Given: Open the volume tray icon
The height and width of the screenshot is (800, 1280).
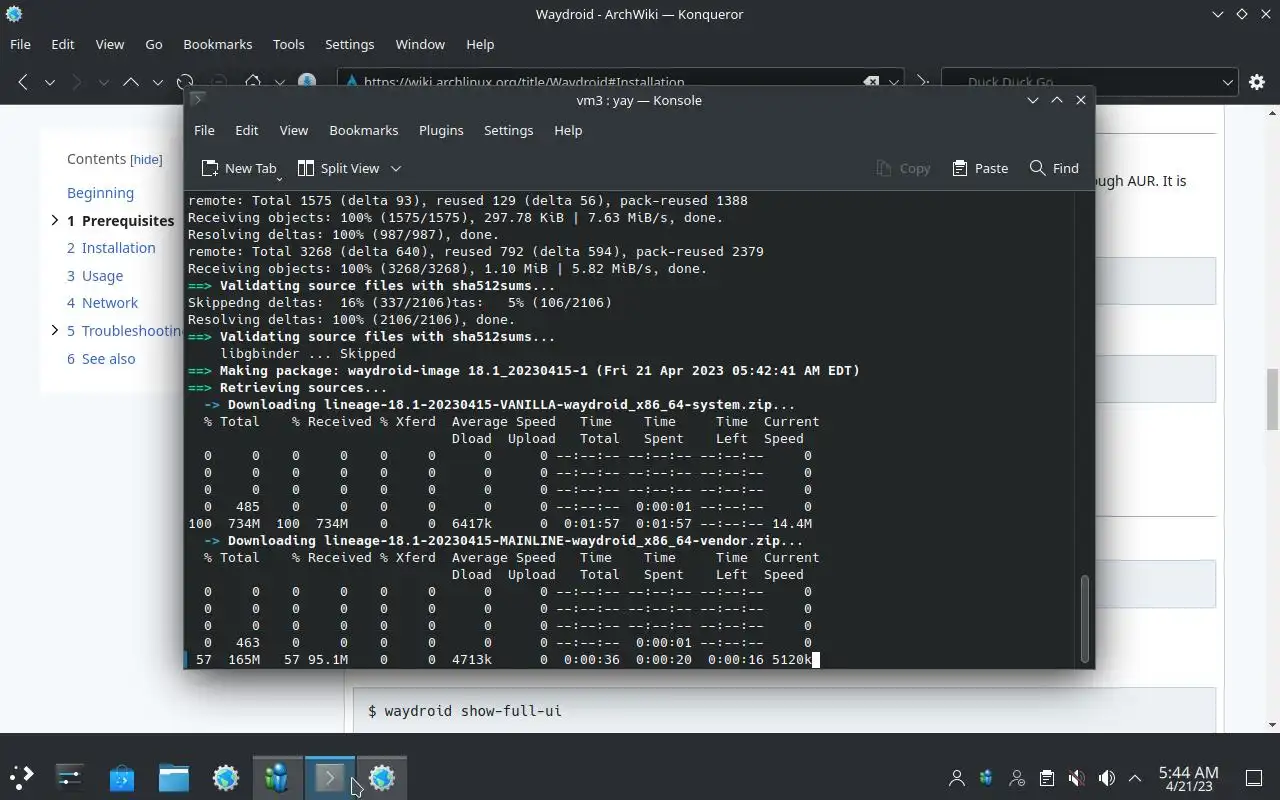Looking at the screenshot, I should pyautogui.click(x=1106, y=778).
